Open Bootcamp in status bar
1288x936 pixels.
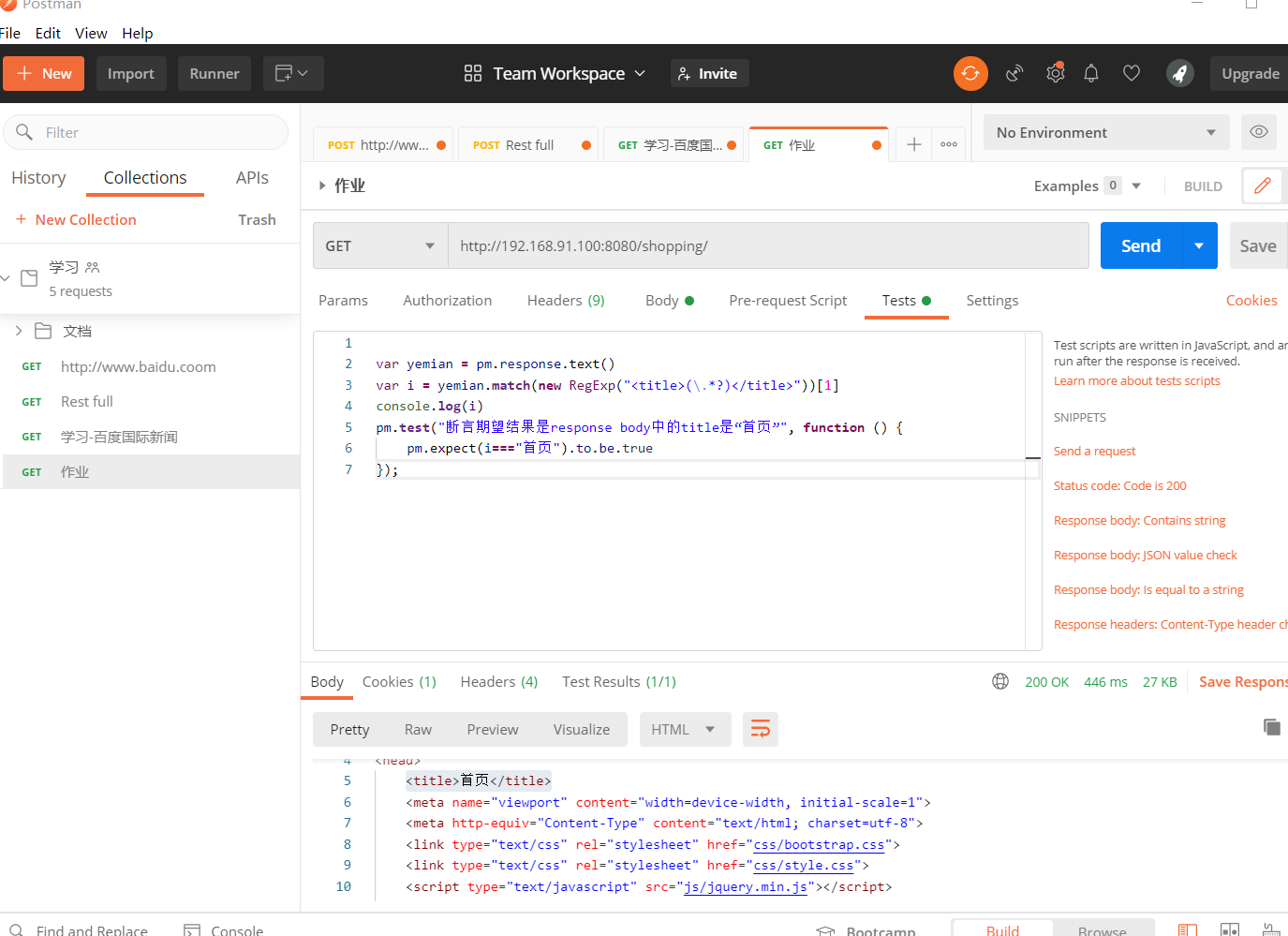[x=866, y=931]
